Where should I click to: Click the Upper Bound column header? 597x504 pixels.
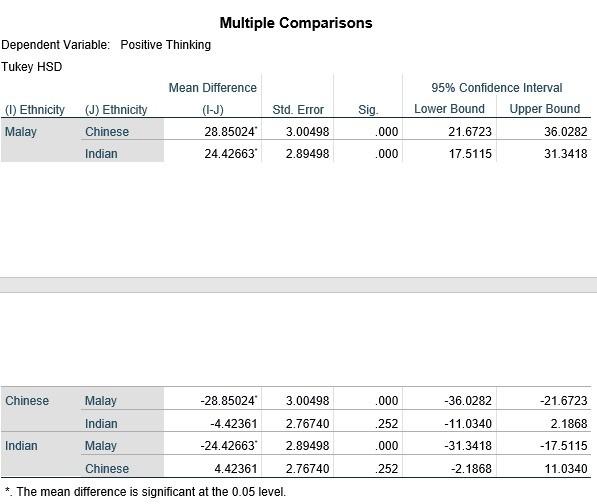pos(544,109)
